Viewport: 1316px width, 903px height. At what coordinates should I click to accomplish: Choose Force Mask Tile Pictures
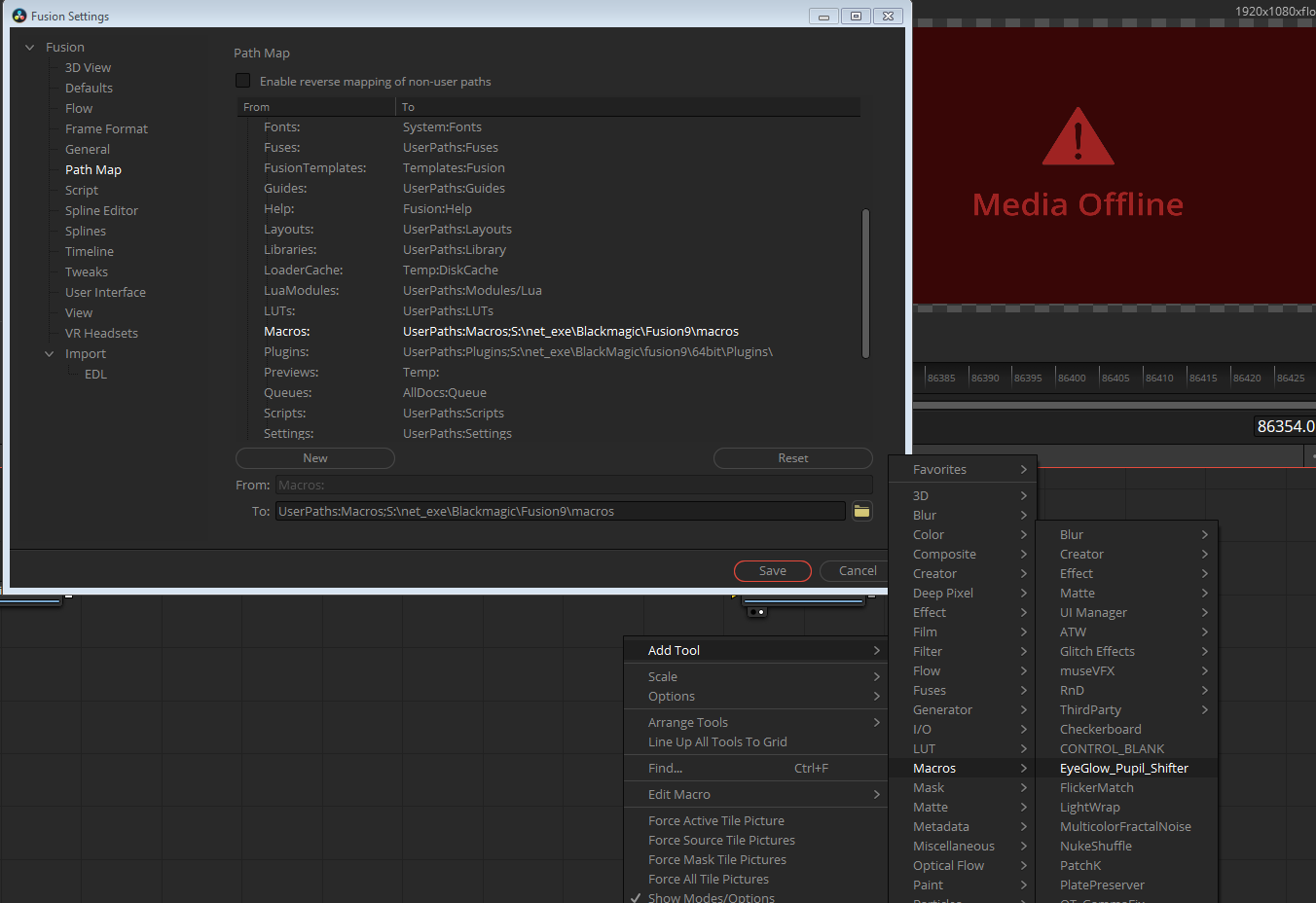click(x=755, y=859)
